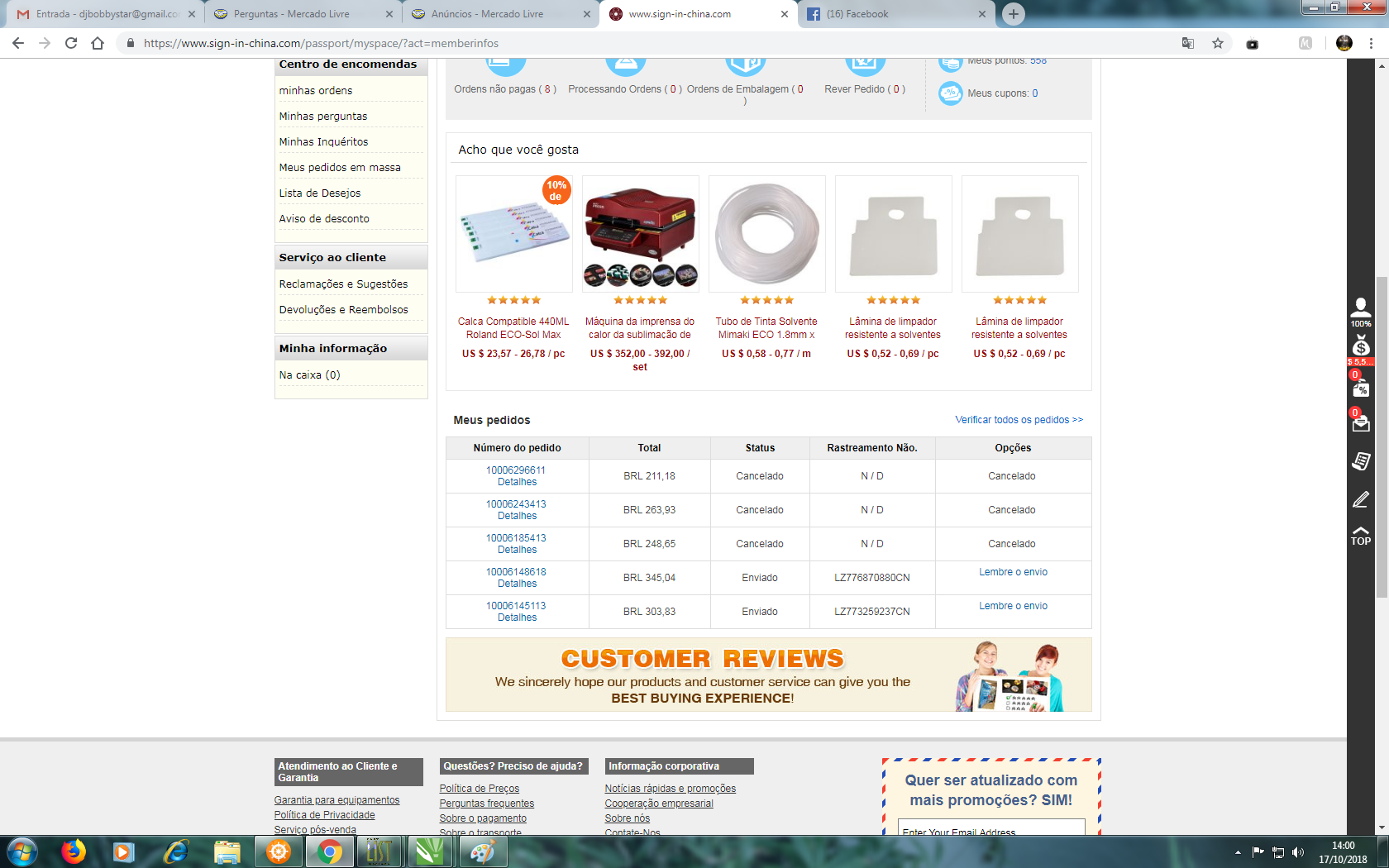
Task: Open the inbox message icon in right sidebar
Action: (x=1361, y=422)
